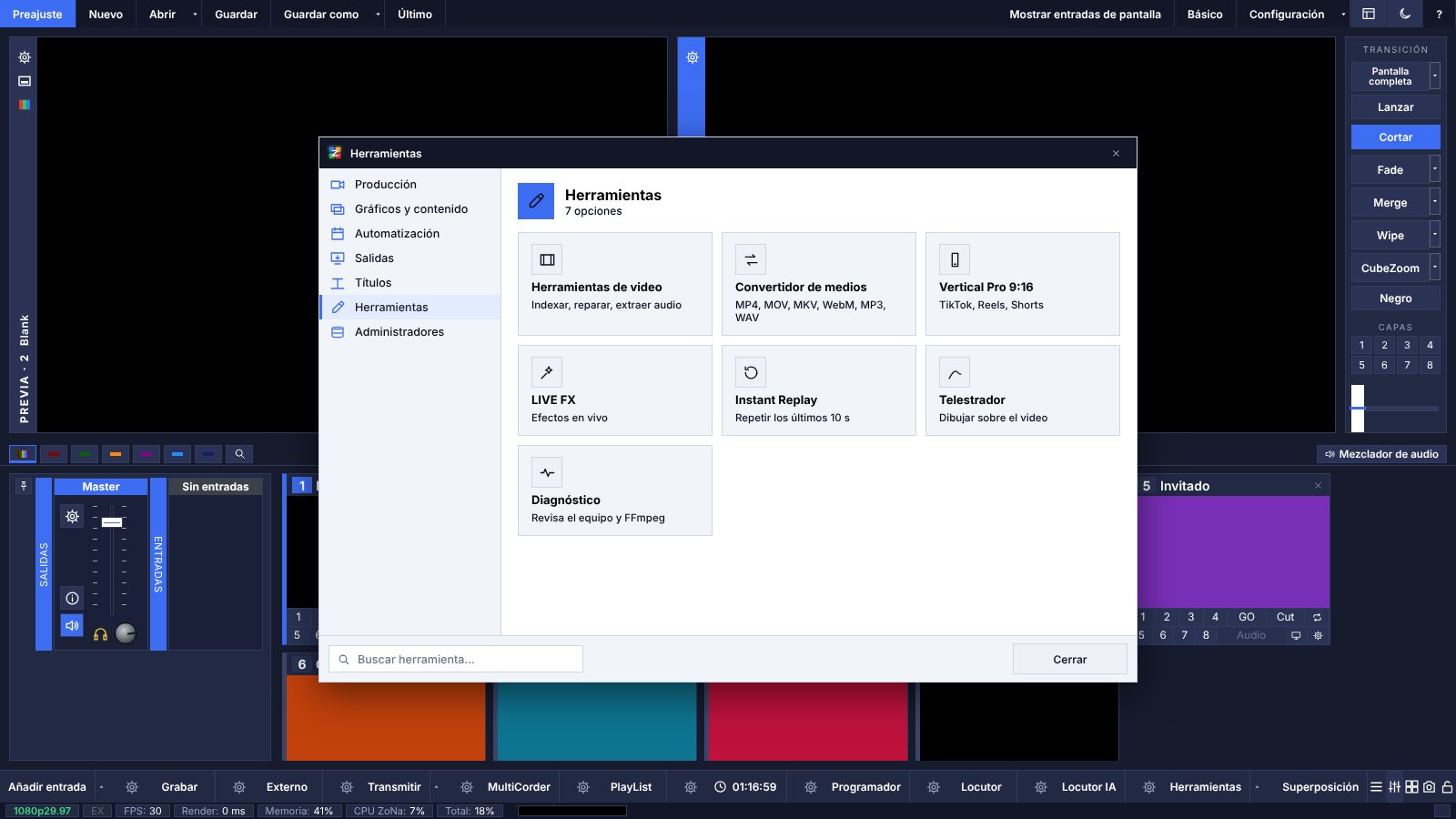Open Merge transition dropdown arrow
Viewport: 1456px width, 819px height.
point(1435,202)
